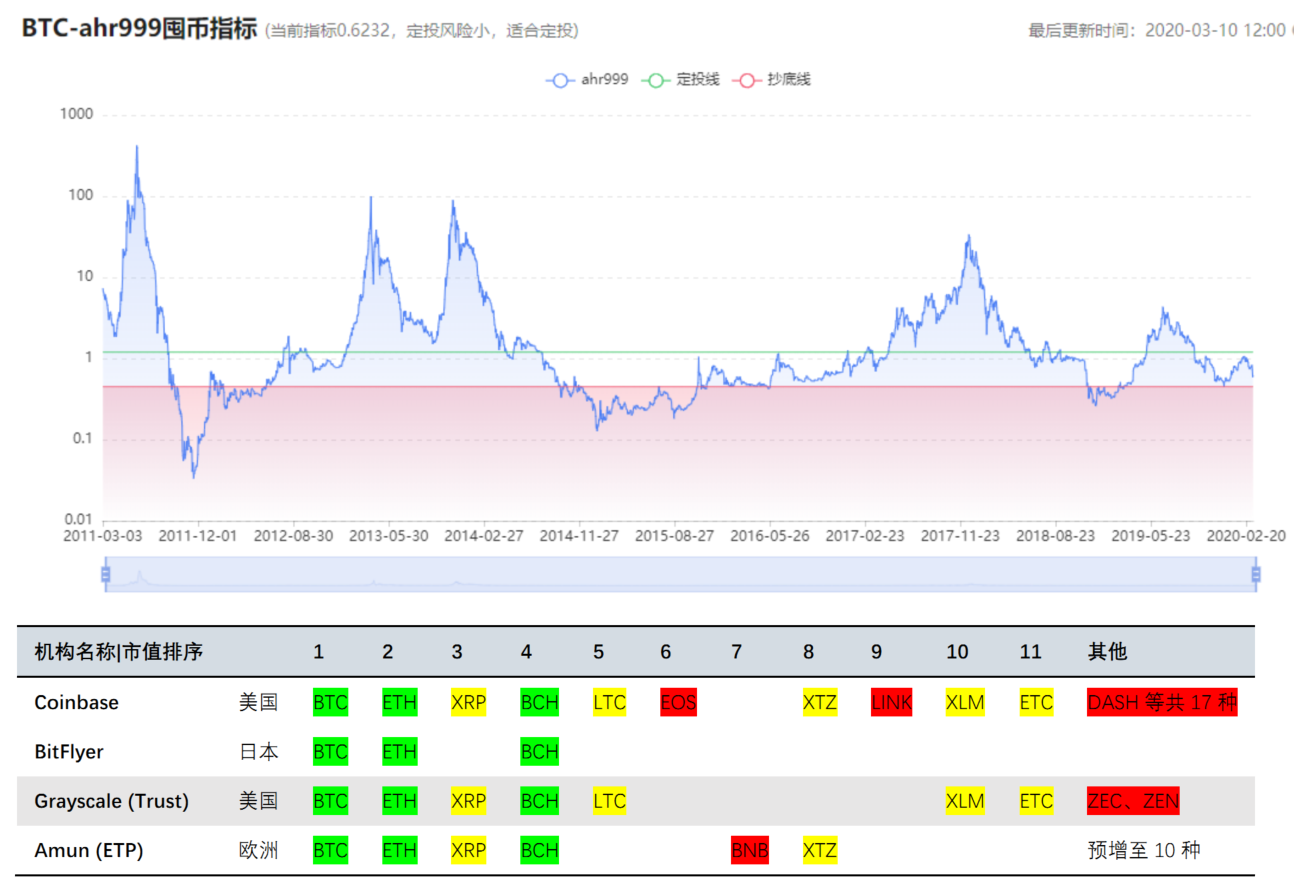The width and height of the screenshot is (1294, 892).
Task: Click the red EOS cell
Action: coord(678,702)
